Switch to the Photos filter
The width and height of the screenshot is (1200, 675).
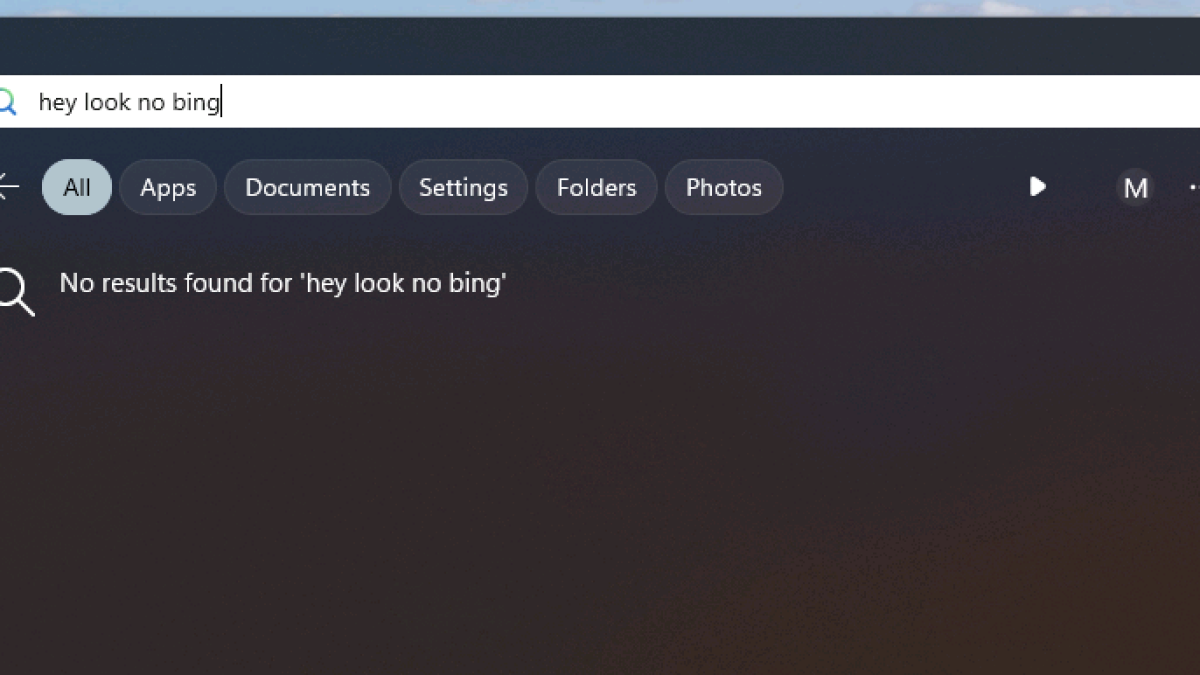click(x=724, y=187)
